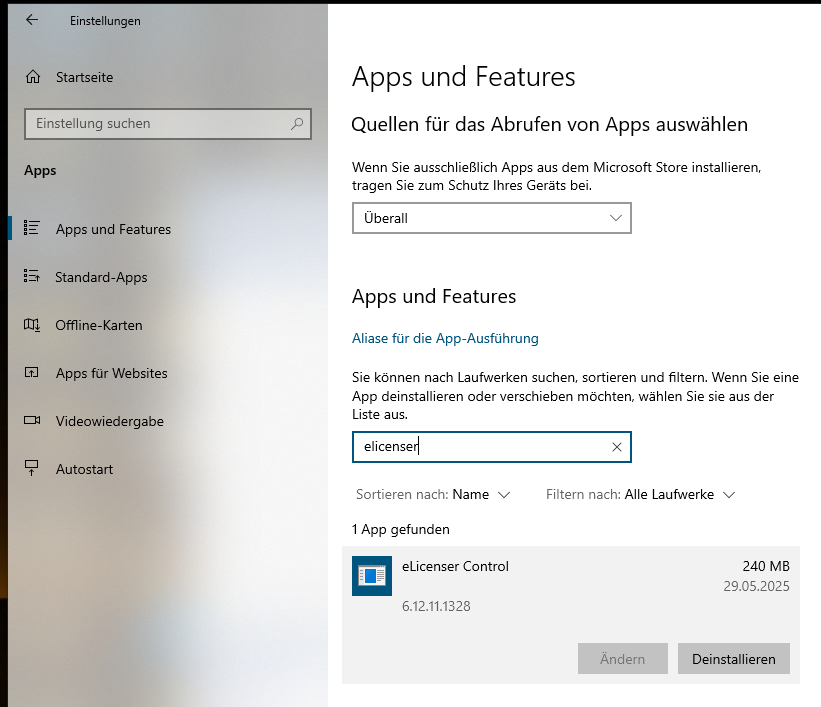Click the Standard-Apps icon
The height and width of the screenshot is (707, 821).
[31, 276]
